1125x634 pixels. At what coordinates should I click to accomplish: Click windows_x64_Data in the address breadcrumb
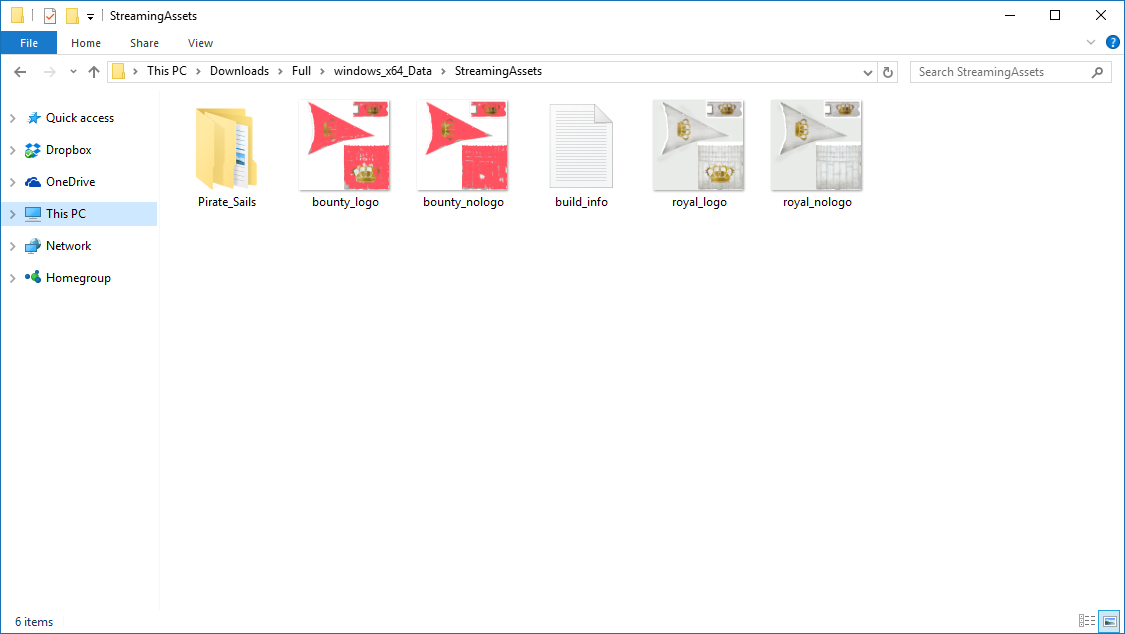pyautogui.click(x=382, y=71)
